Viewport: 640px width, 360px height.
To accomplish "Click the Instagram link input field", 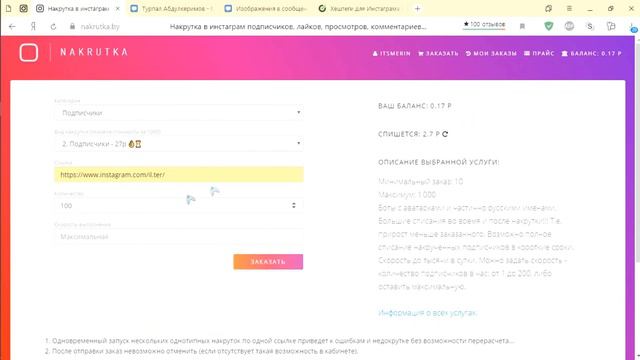I will (179, 175).
